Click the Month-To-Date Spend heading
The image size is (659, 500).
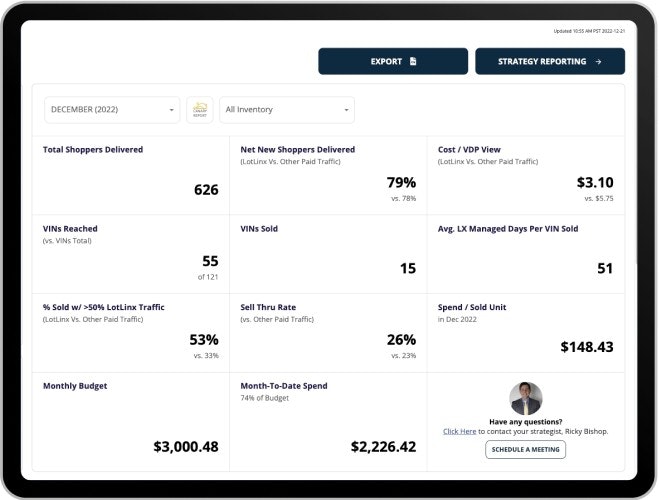coord(284,386)
